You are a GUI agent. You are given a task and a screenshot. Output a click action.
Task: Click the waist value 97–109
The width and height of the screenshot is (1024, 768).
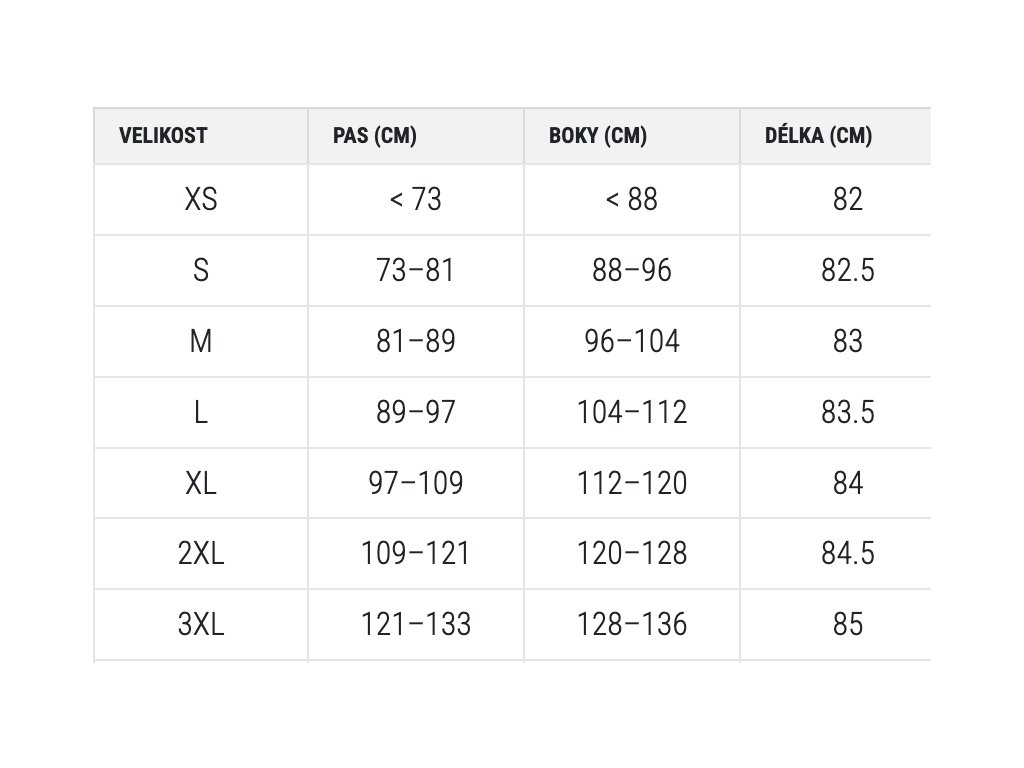coord(415,483)
